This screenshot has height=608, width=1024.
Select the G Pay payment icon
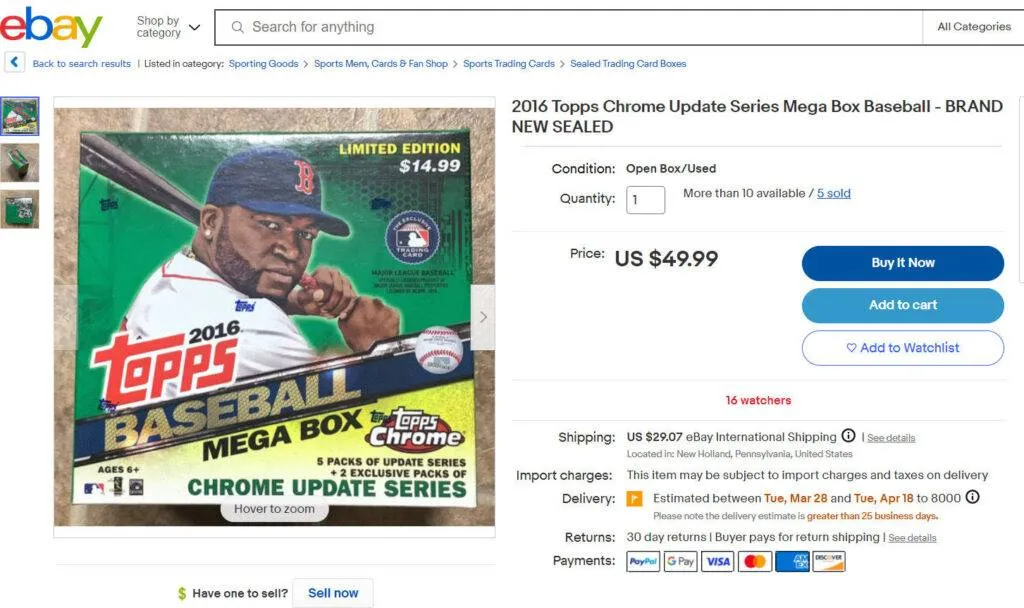680,561
